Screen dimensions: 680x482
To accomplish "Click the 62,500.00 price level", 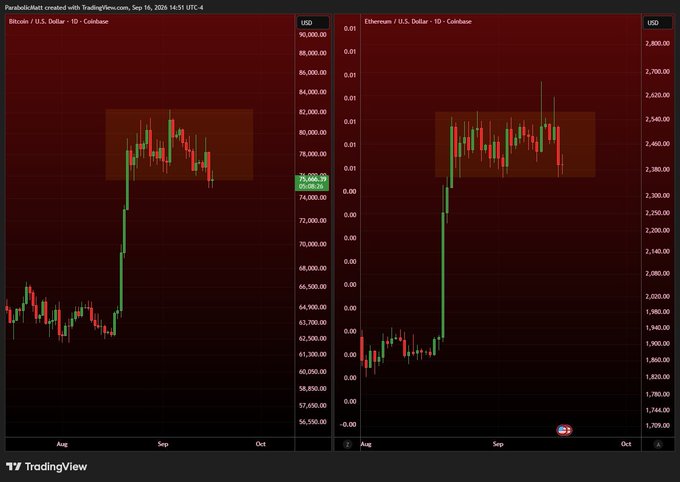I will coord(313,338).
